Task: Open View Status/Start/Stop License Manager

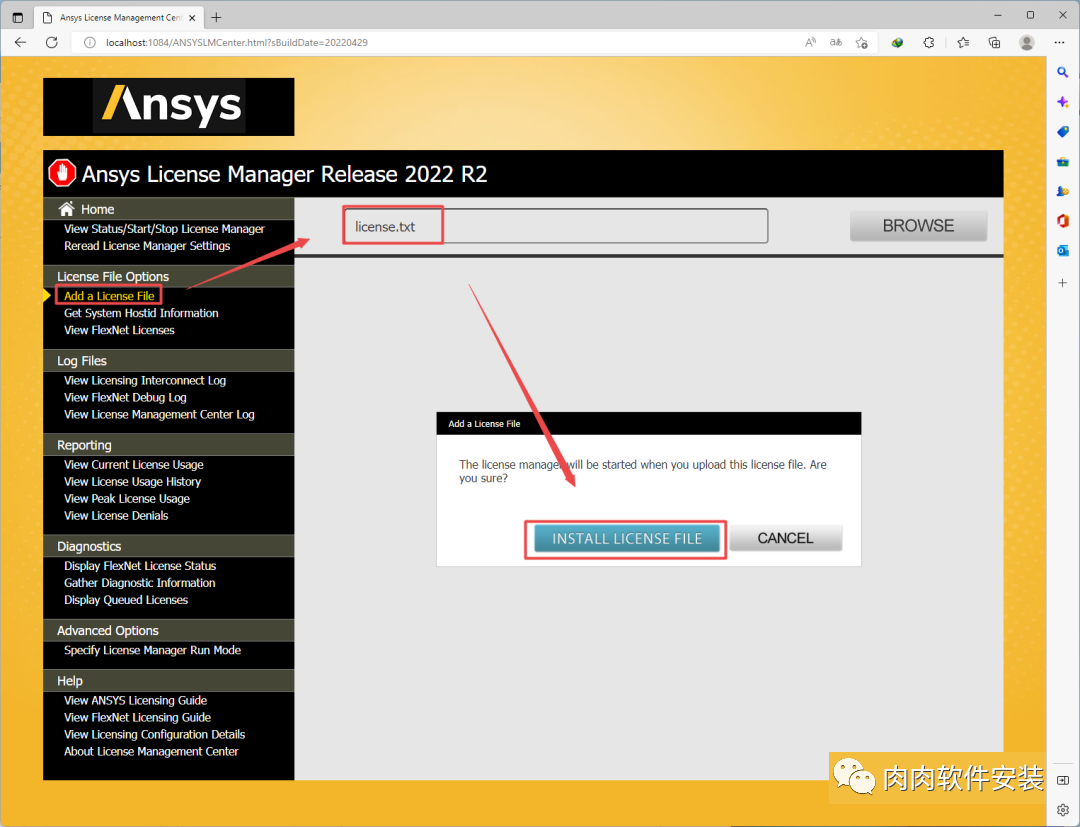Action: pos(164,229)
